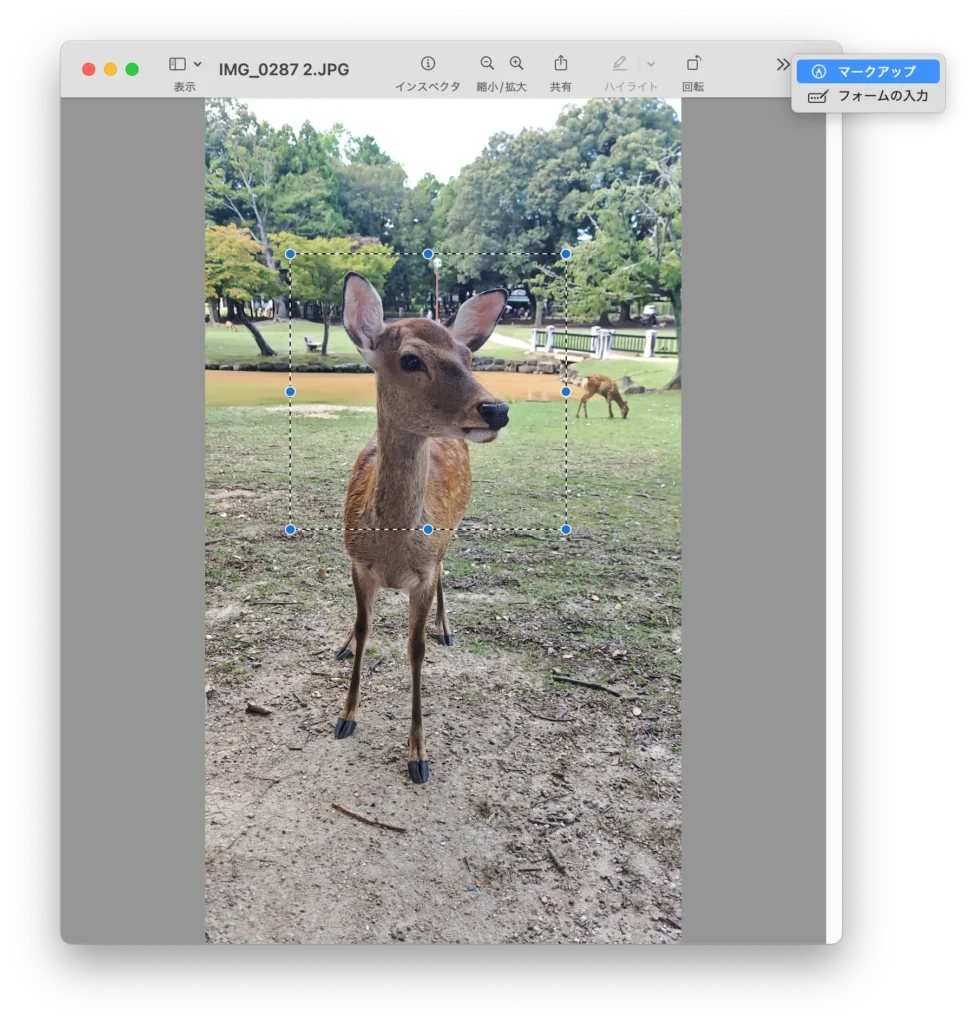Click the top-middle selection handle
Screen dimensions: 970x1024
(428, 253)
